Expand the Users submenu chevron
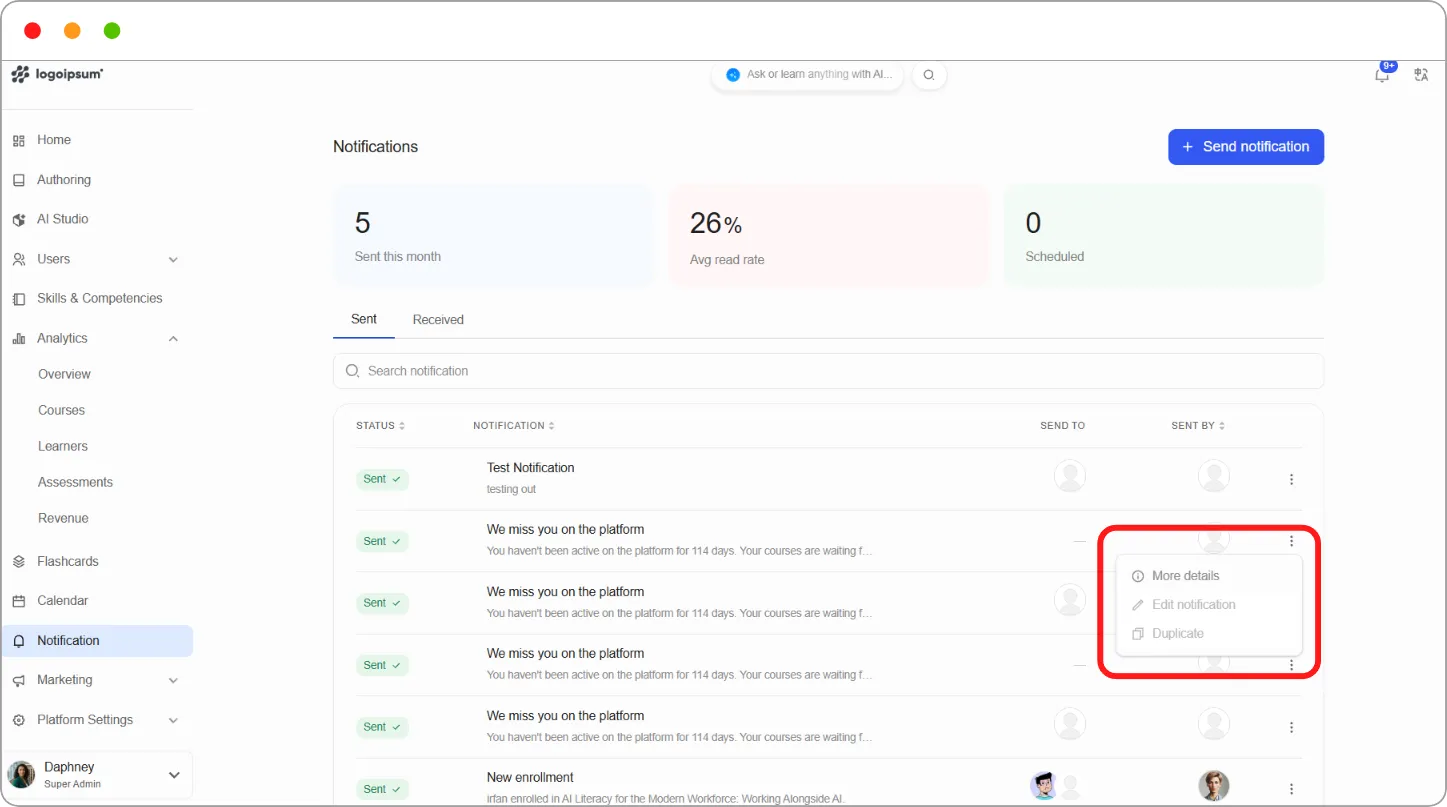This screenshot has height=807, width=1447. click(x=173, y=260)
